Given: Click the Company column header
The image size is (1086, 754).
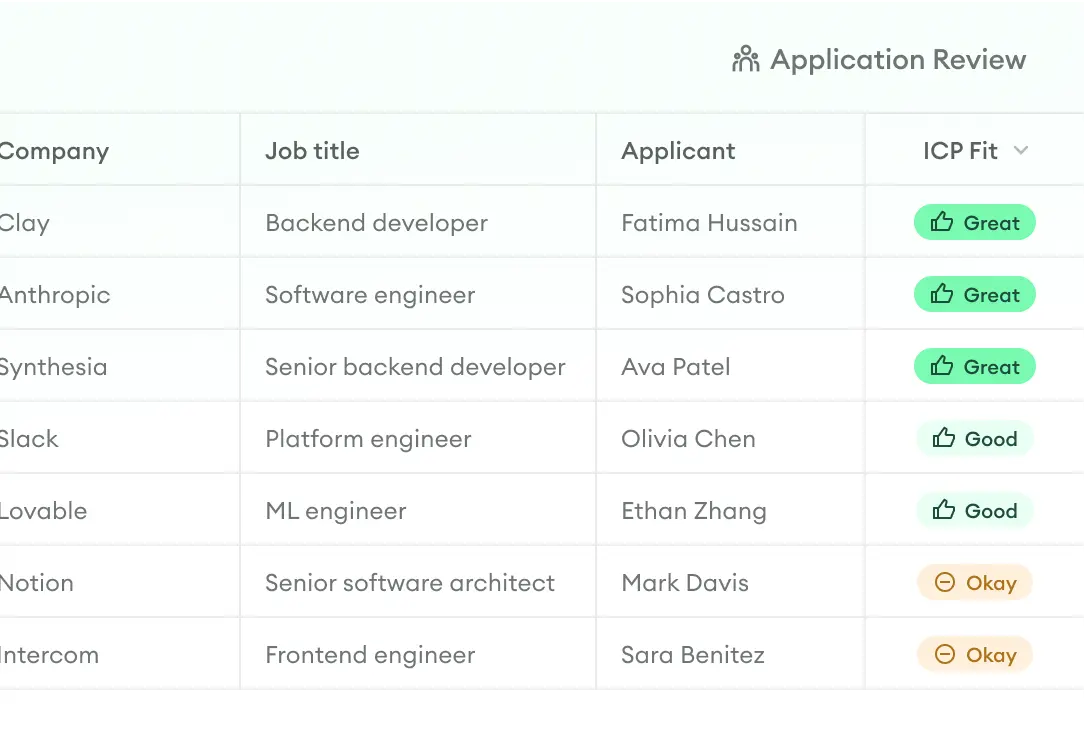Looking at the screenshot, I should pyautogui.click(x=54, y=151).
